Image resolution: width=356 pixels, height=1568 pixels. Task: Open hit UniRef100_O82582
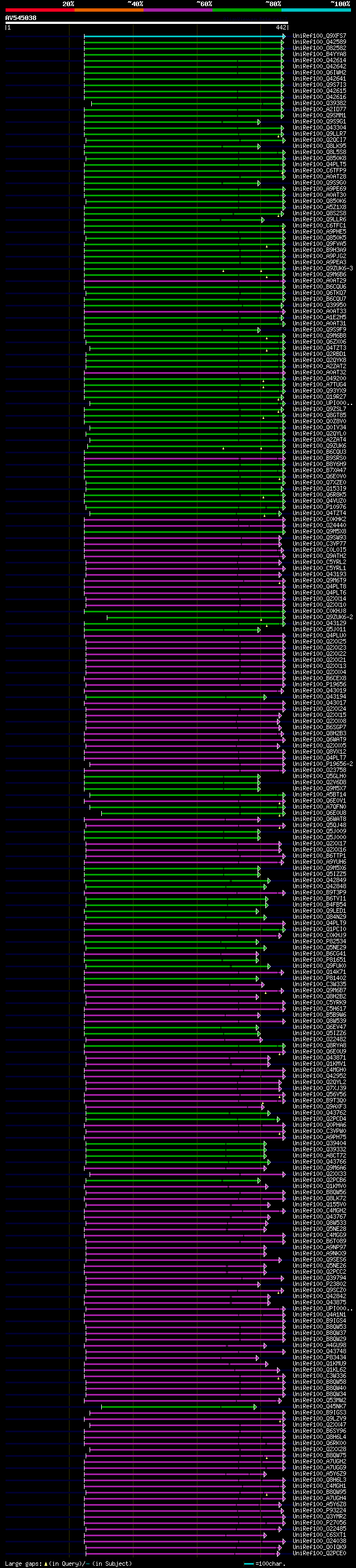click(319, 48)
